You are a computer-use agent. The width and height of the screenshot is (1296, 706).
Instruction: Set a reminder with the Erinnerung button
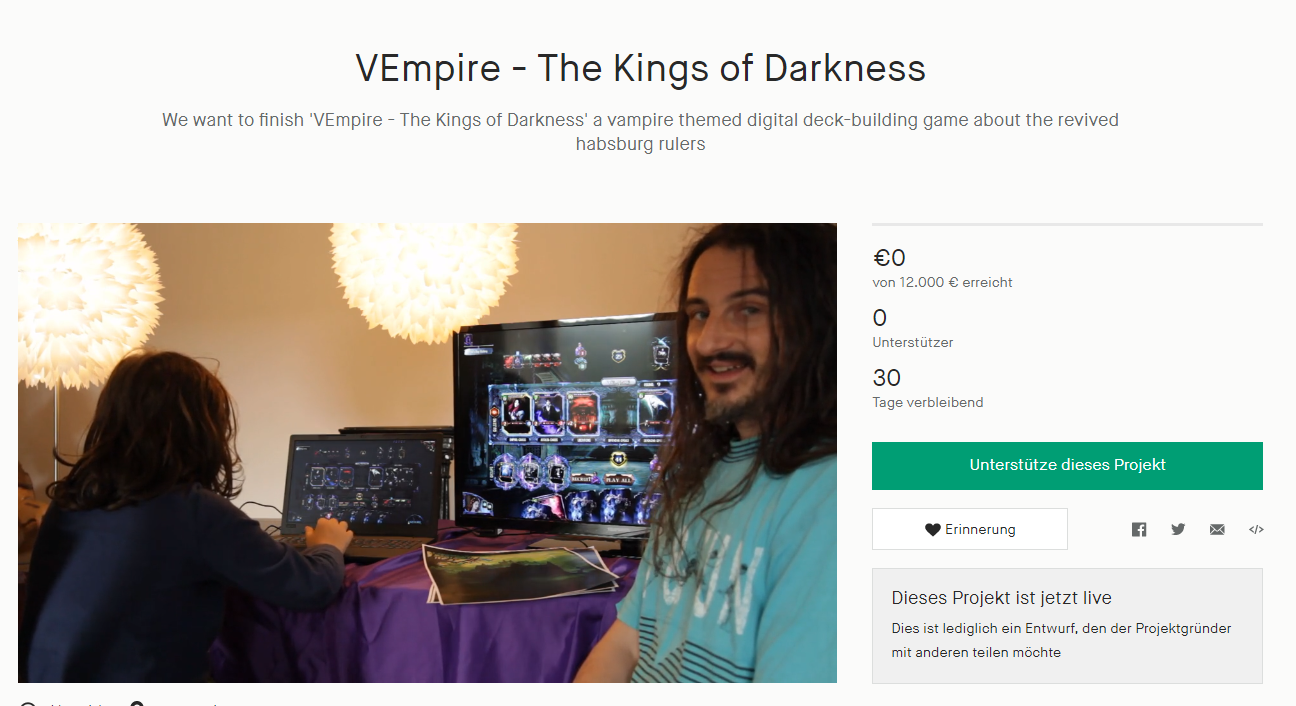[970, 529]
